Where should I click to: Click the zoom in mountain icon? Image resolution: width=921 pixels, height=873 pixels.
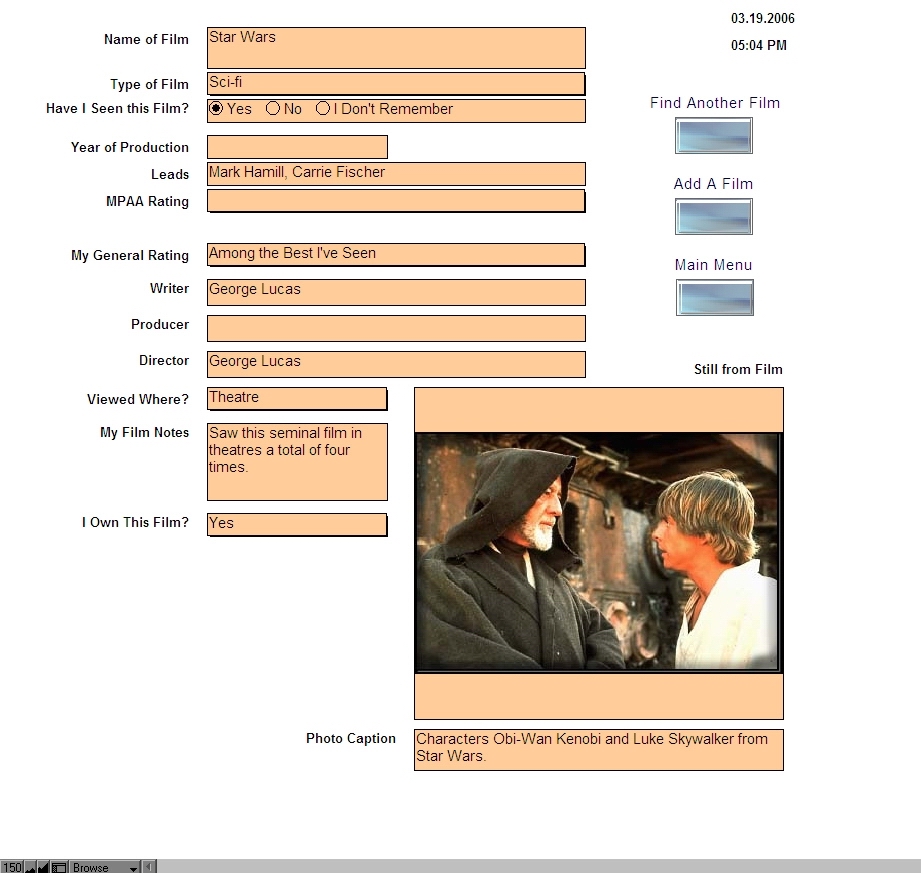click(x=43, y=867)
